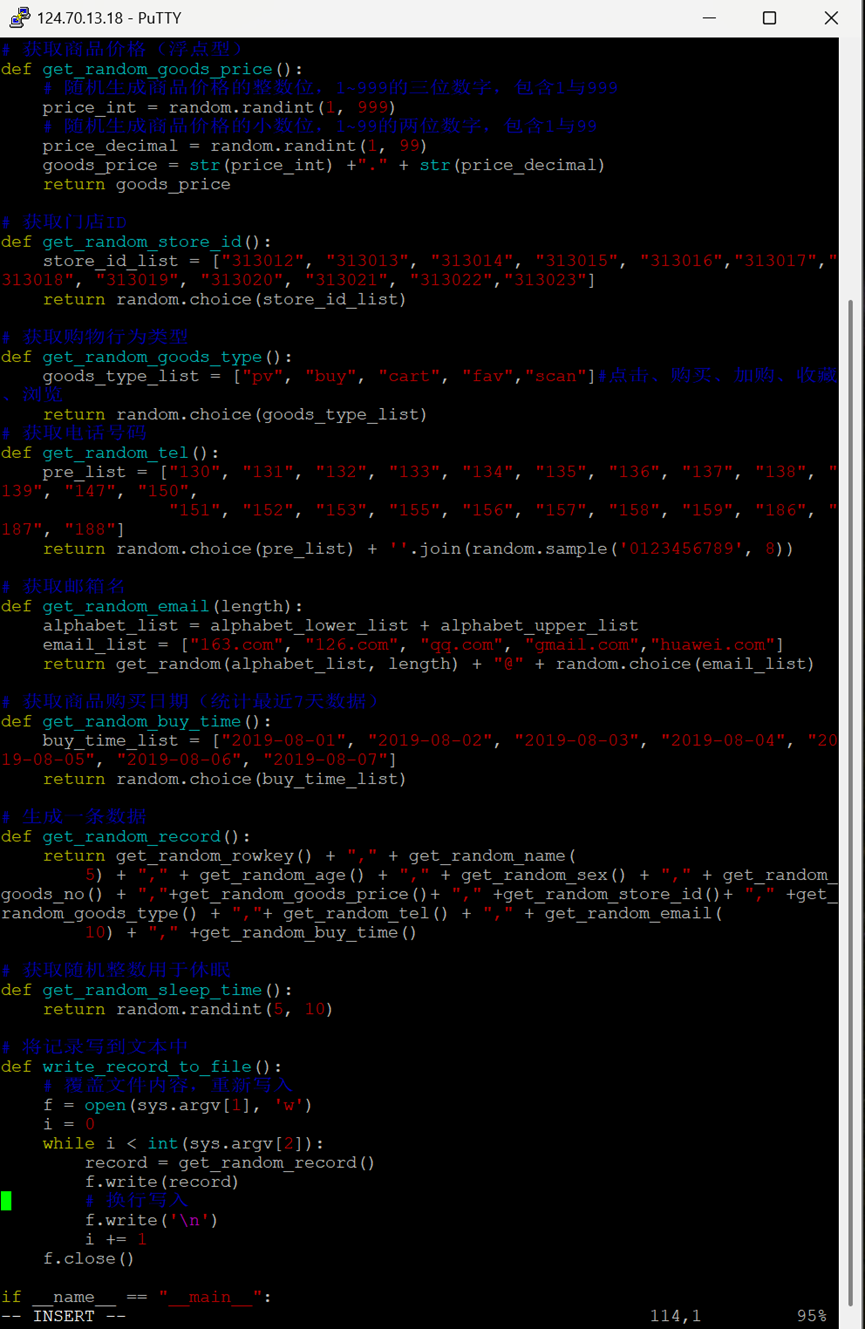Maximize the PuTTY window
Screen dimensions: 865x1329
pyautogui.click(x=770, y=18)
